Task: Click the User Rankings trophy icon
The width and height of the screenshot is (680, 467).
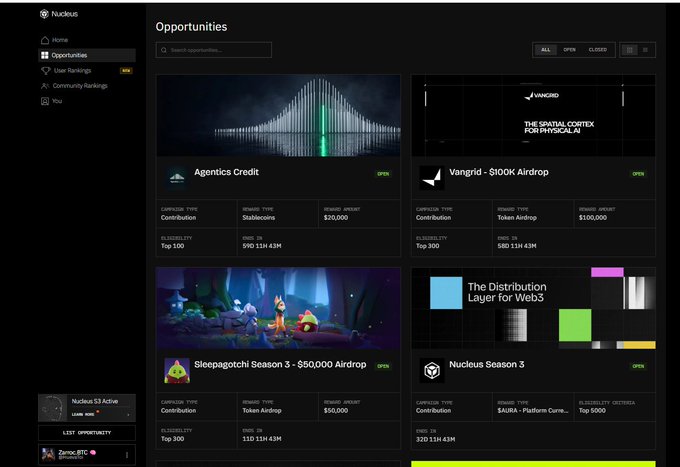Action: (46, 70)
